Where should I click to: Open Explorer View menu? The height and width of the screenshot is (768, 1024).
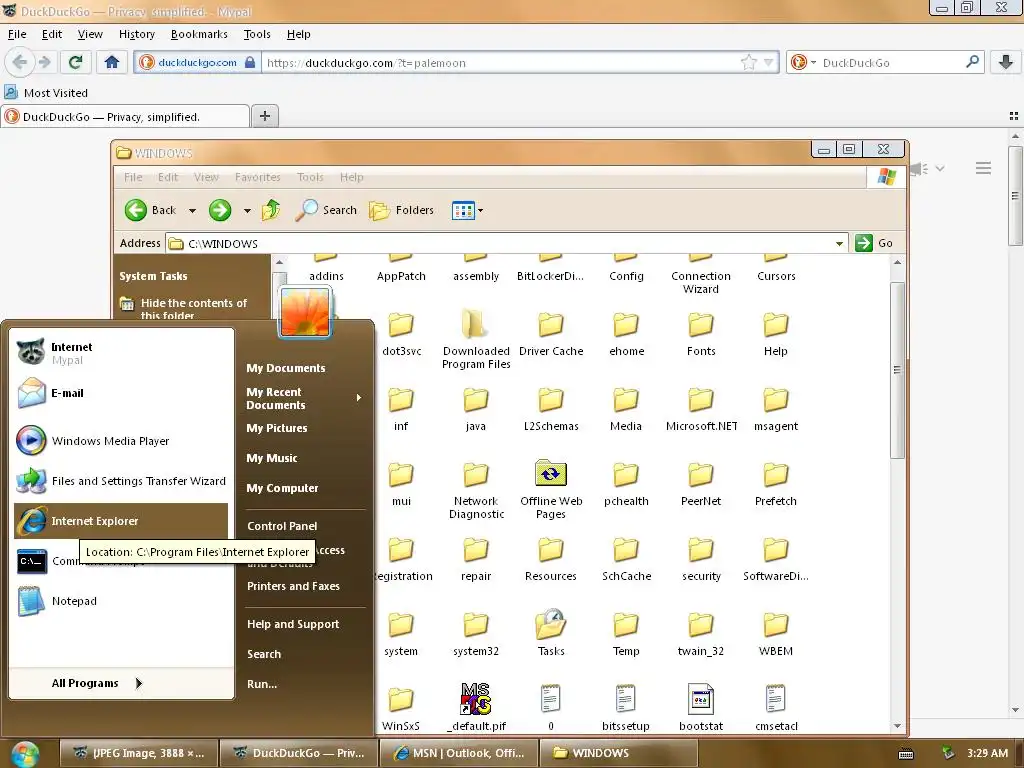tap(206, 177)
